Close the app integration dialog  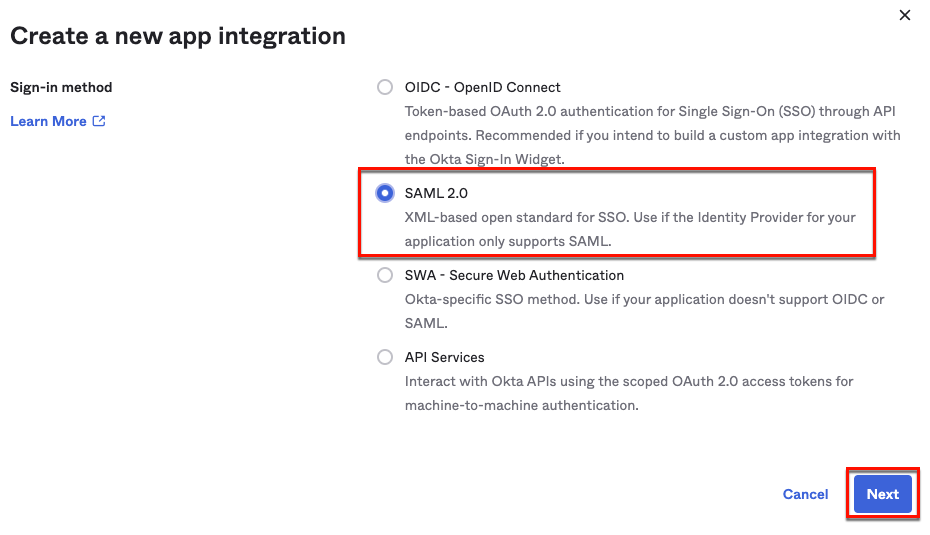coord(905,15)
